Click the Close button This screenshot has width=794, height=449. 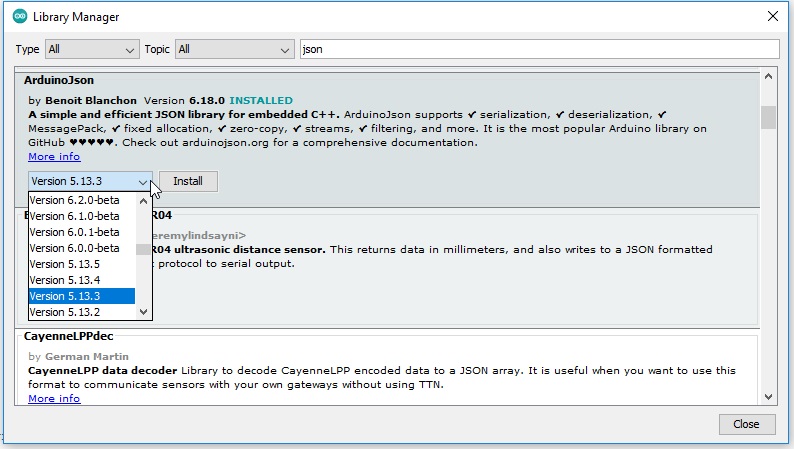coord(747,424)
